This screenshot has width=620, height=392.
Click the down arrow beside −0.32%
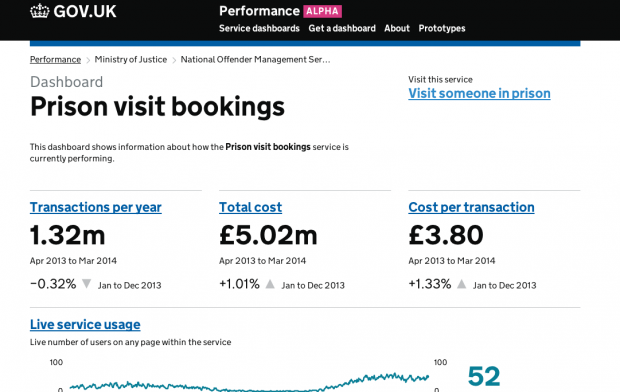click(x=87, y=284)
